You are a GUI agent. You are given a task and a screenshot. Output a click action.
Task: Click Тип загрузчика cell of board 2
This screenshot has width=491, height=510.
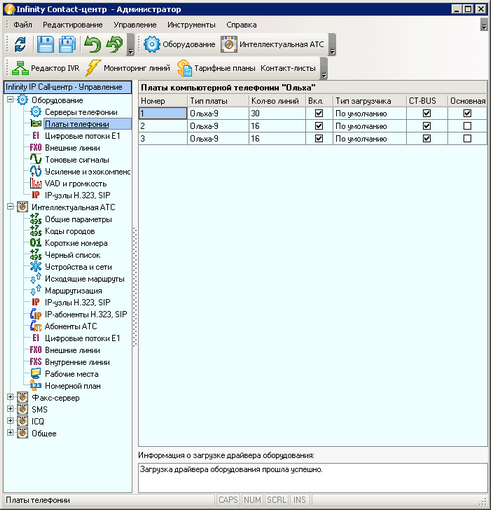click(x=369, y=126)
